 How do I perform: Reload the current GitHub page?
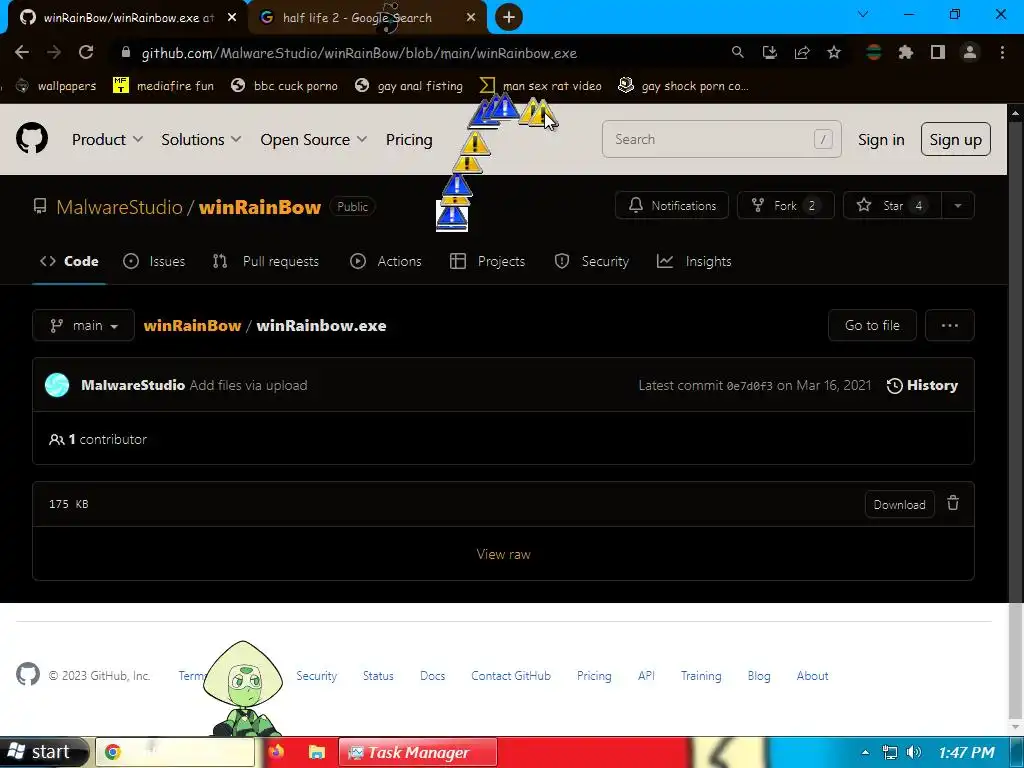click(86, 52)
